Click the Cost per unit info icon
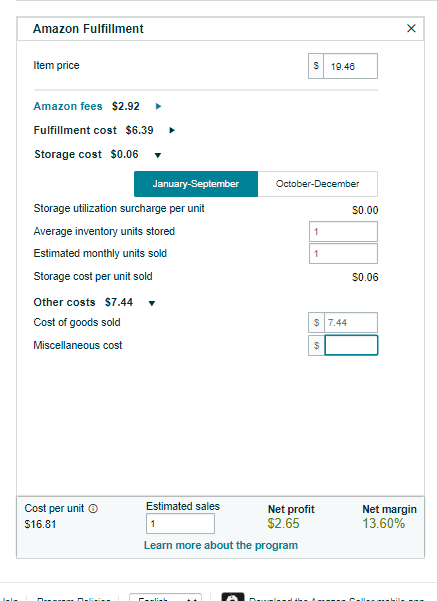Viewport: 437px width, 601px height. [93, 509]
